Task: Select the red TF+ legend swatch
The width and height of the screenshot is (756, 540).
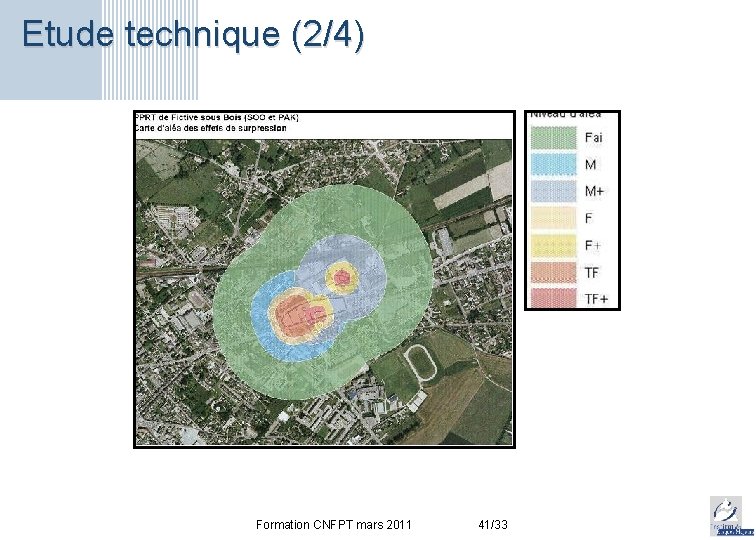Action: 554,298
